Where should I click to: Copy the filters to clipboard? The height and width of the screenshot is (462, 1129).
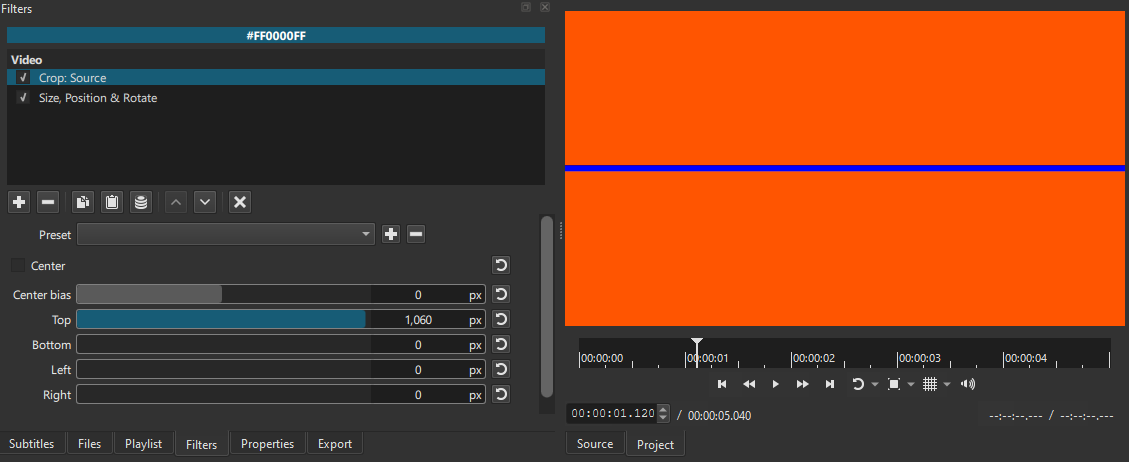tap(83, 202)
